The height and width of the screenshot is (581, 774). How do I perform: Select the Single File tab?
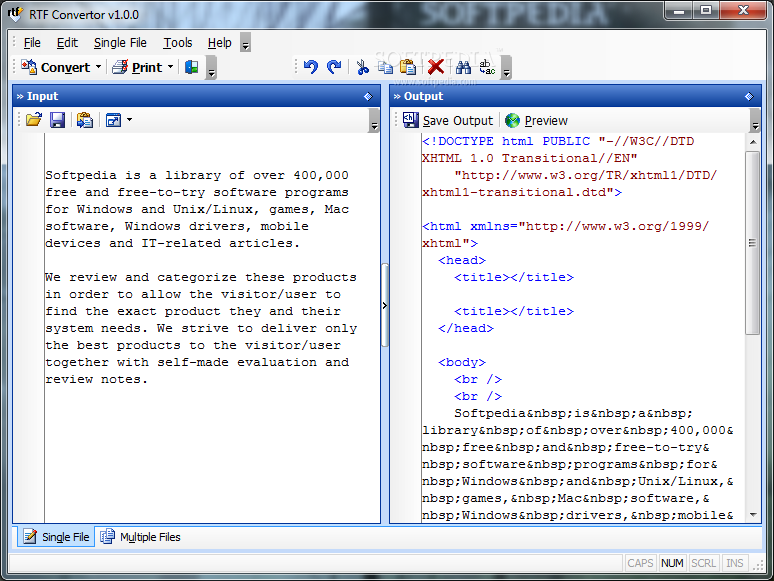(x=56, y=537)
